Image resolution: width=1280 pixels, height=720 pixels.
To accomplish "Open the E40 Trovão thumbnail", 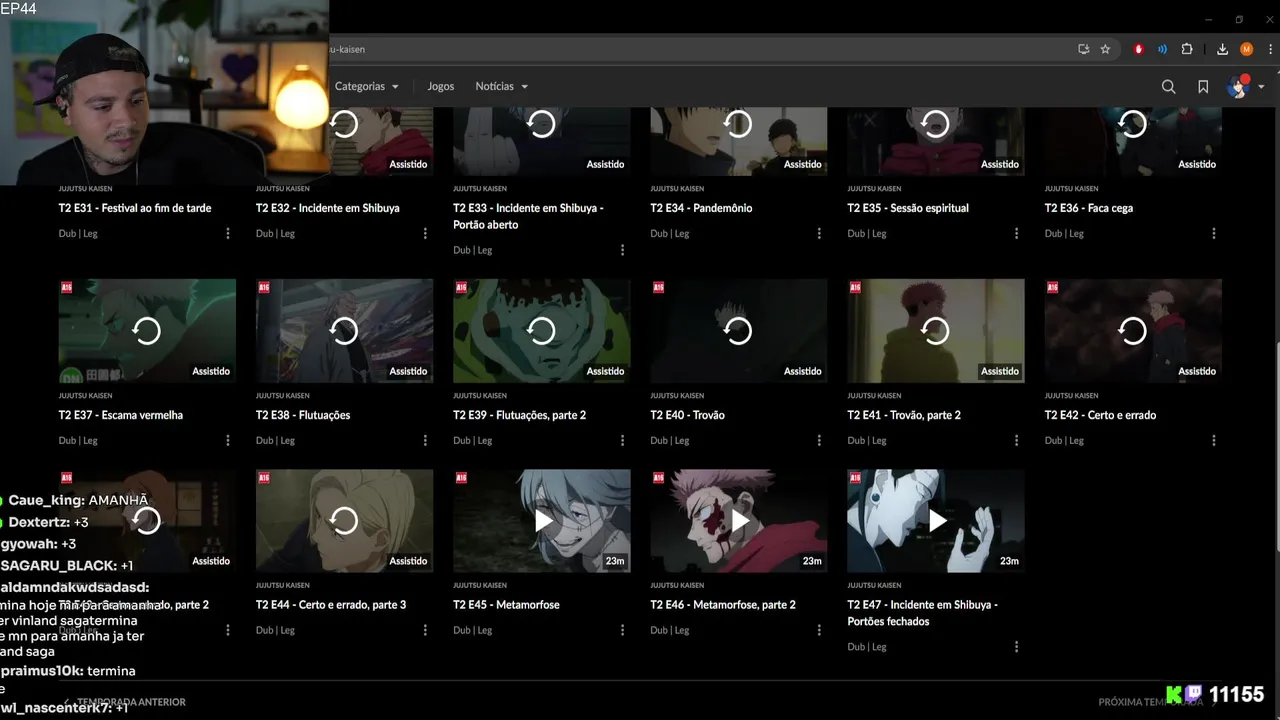I will tap(738, 331).
